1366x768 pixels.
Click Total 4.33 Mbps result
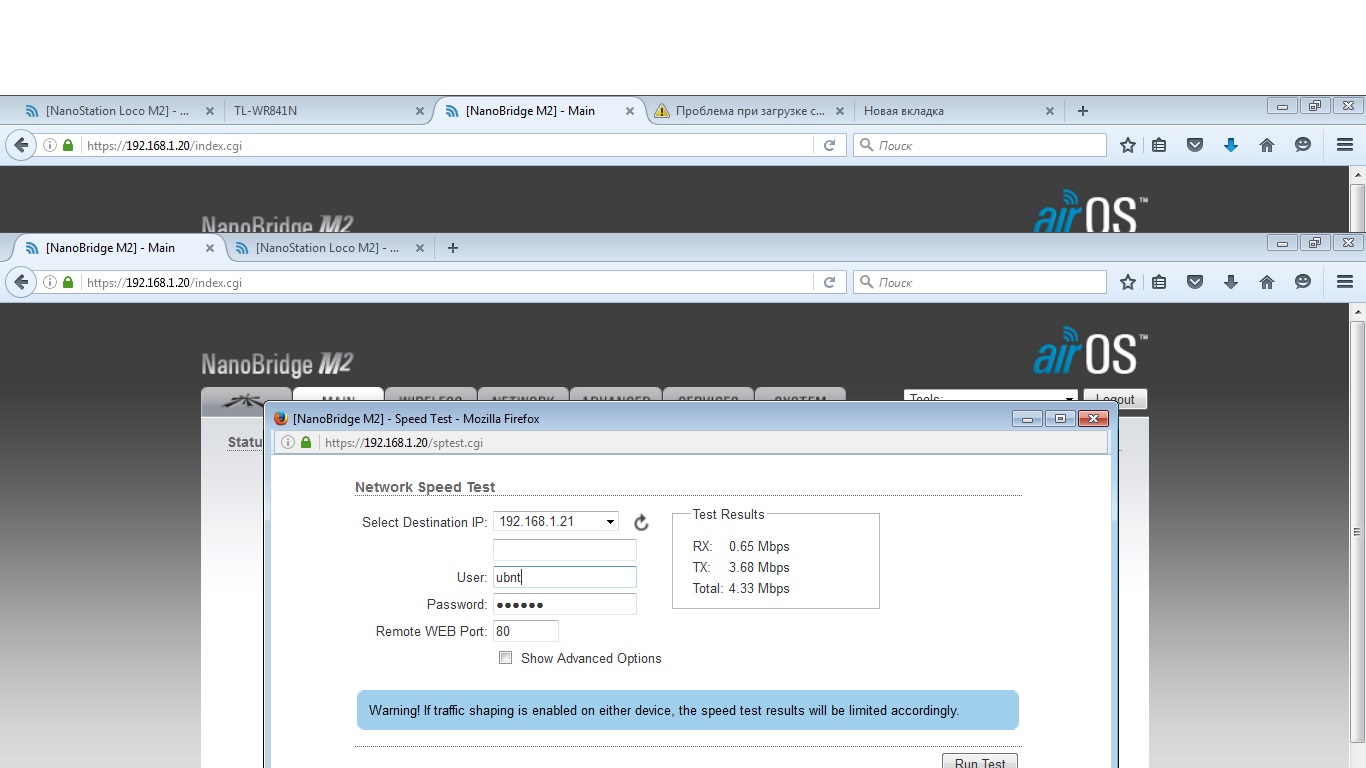click(x=741, y=588)
